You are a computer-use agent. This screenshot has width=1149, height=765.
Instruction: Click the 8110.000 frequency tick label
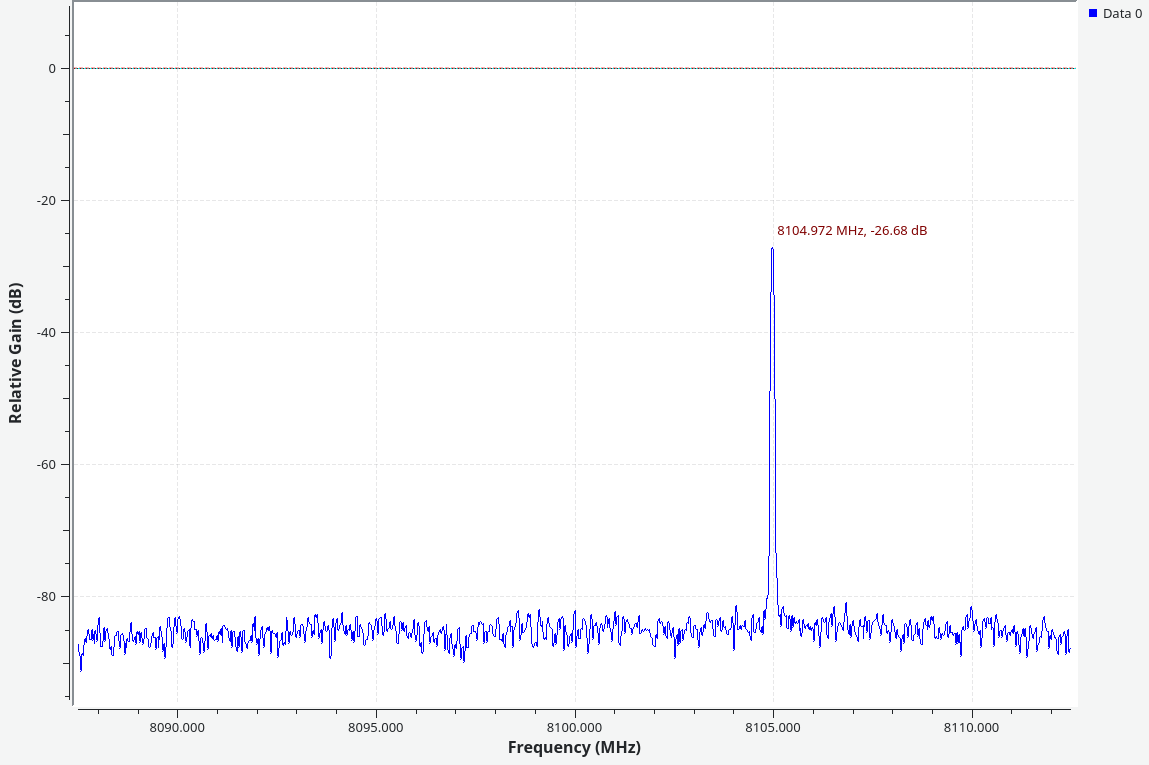972,727
